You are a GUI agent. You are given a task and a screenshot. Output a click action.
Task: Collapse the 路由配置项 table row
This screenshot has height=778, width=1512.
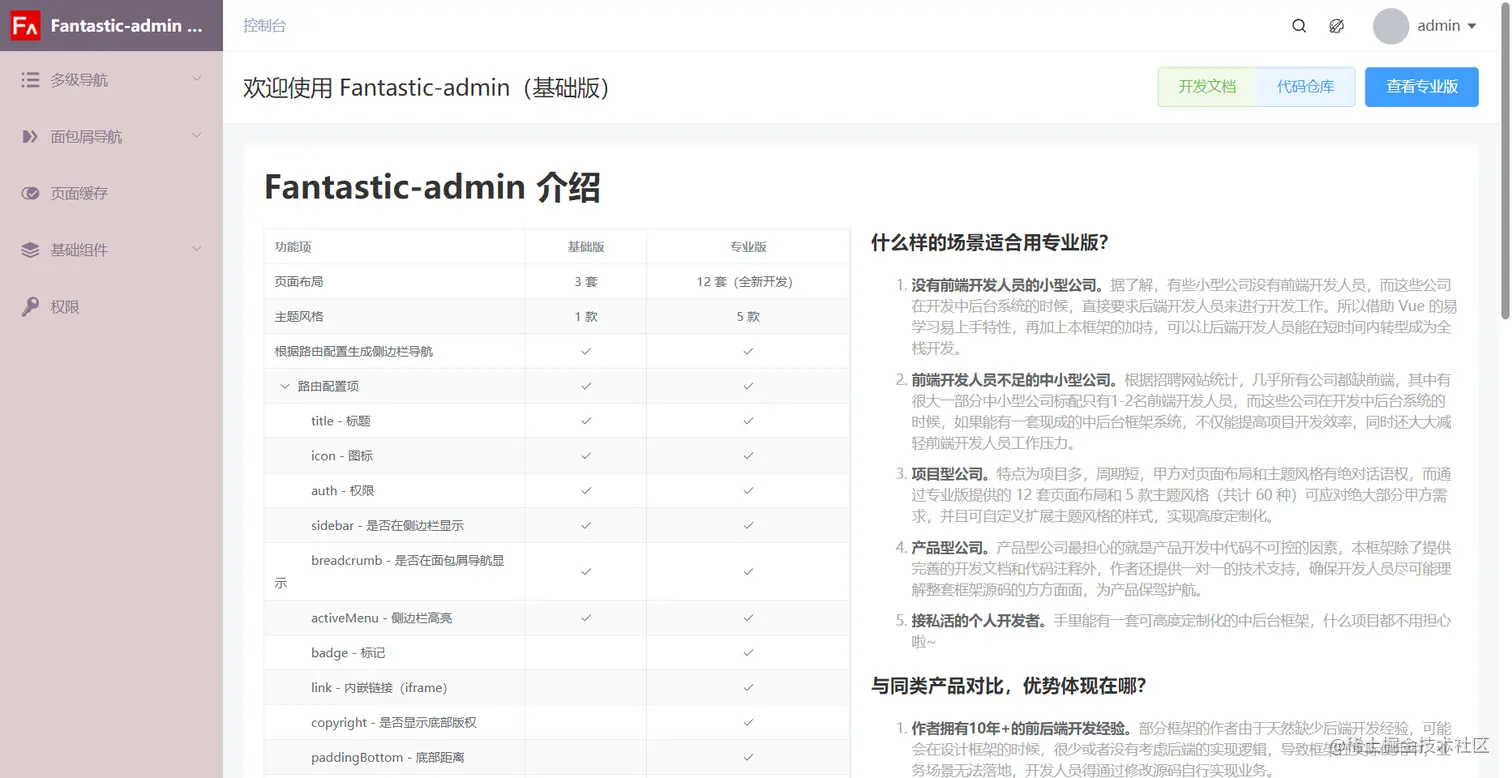pyautogui.click(x=285, y=386)
